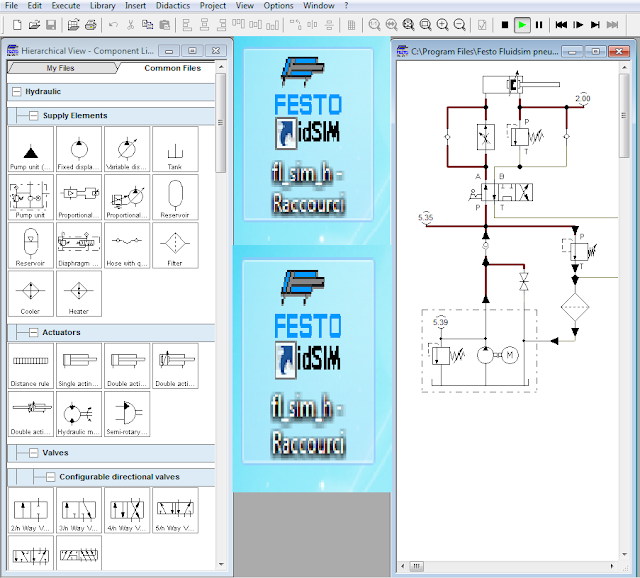Image resolution: width=640 pixels, height=578 pixels.
Task: Select the Filter component
Action: pos(175,245)
